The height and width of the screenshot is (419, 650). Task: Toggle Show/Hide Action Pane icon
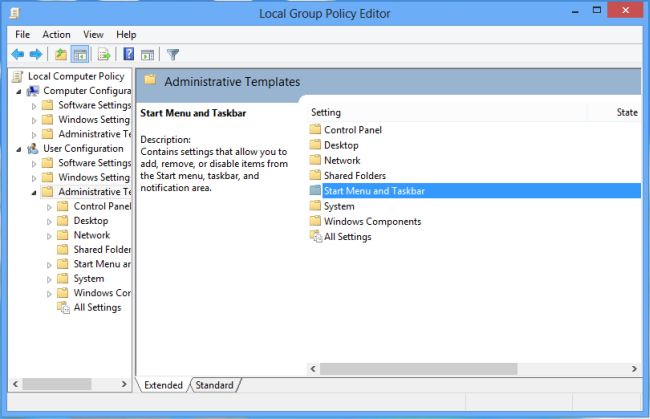click(147, 54)
